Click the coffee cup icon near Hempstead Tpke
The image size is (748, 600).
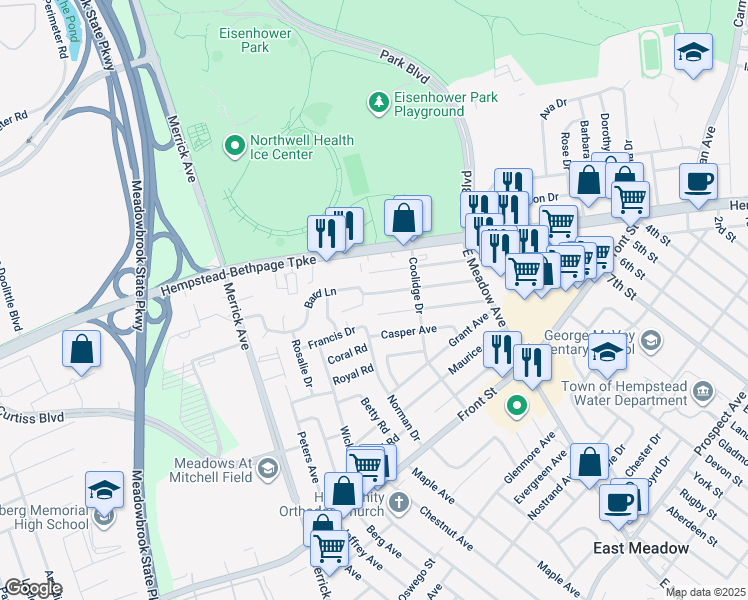coord(698,182)
